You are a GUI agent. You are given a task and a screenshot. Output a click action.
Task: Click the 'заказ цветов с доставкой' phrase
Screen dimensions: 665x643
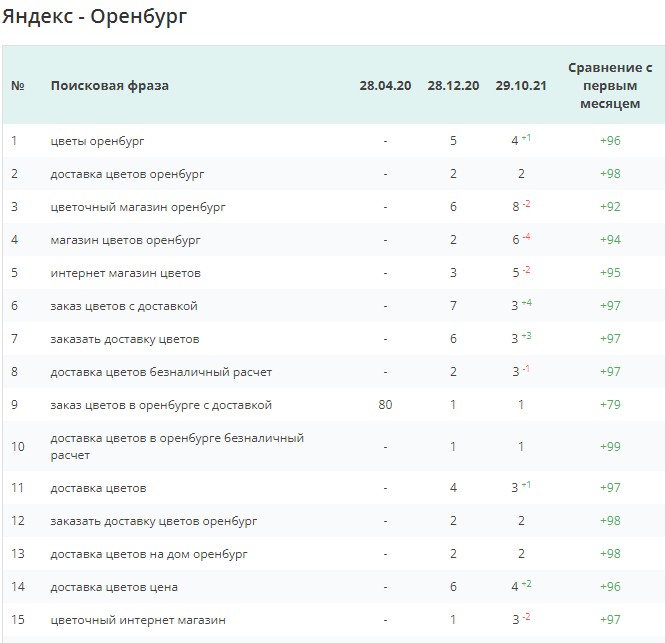(124, 306)
